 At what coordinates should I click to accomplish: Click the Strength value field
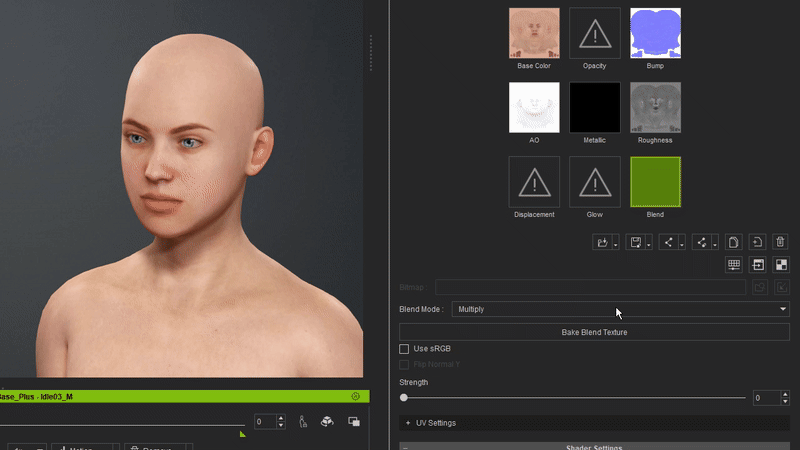coord(766,398)
